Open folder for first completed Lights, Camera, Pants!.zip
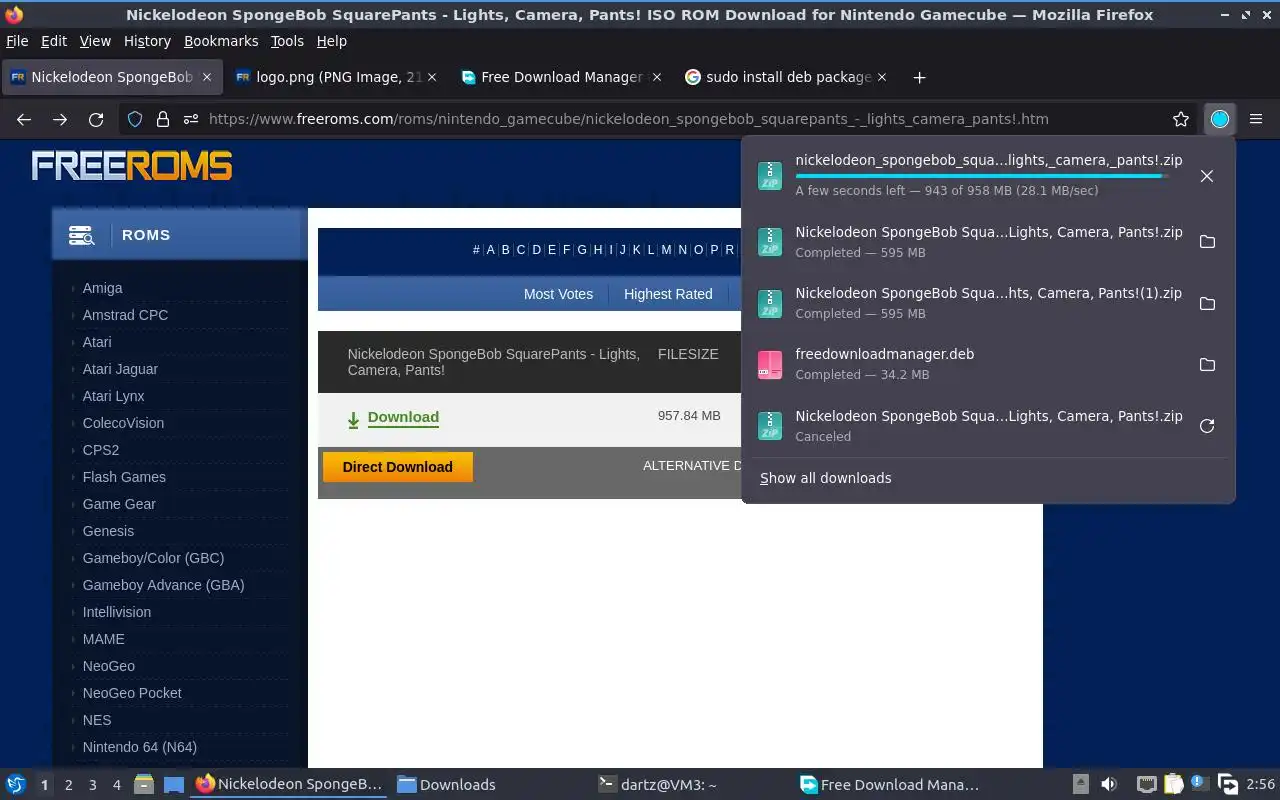 pyautogui.click(x=1207, y=242)
